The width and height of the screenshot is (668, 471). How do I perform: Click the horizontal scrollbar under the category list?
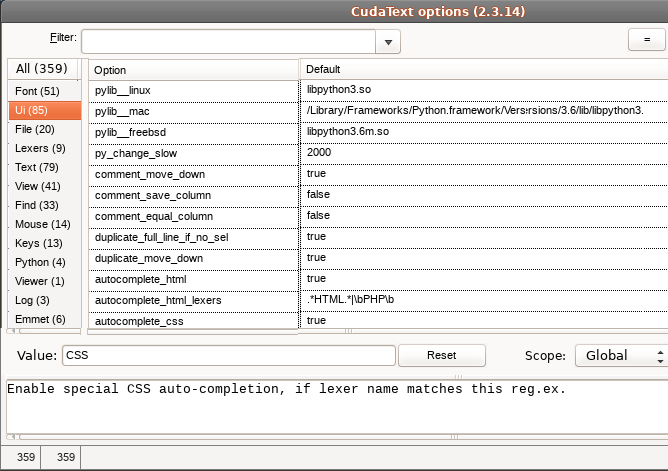click(44, 331)
